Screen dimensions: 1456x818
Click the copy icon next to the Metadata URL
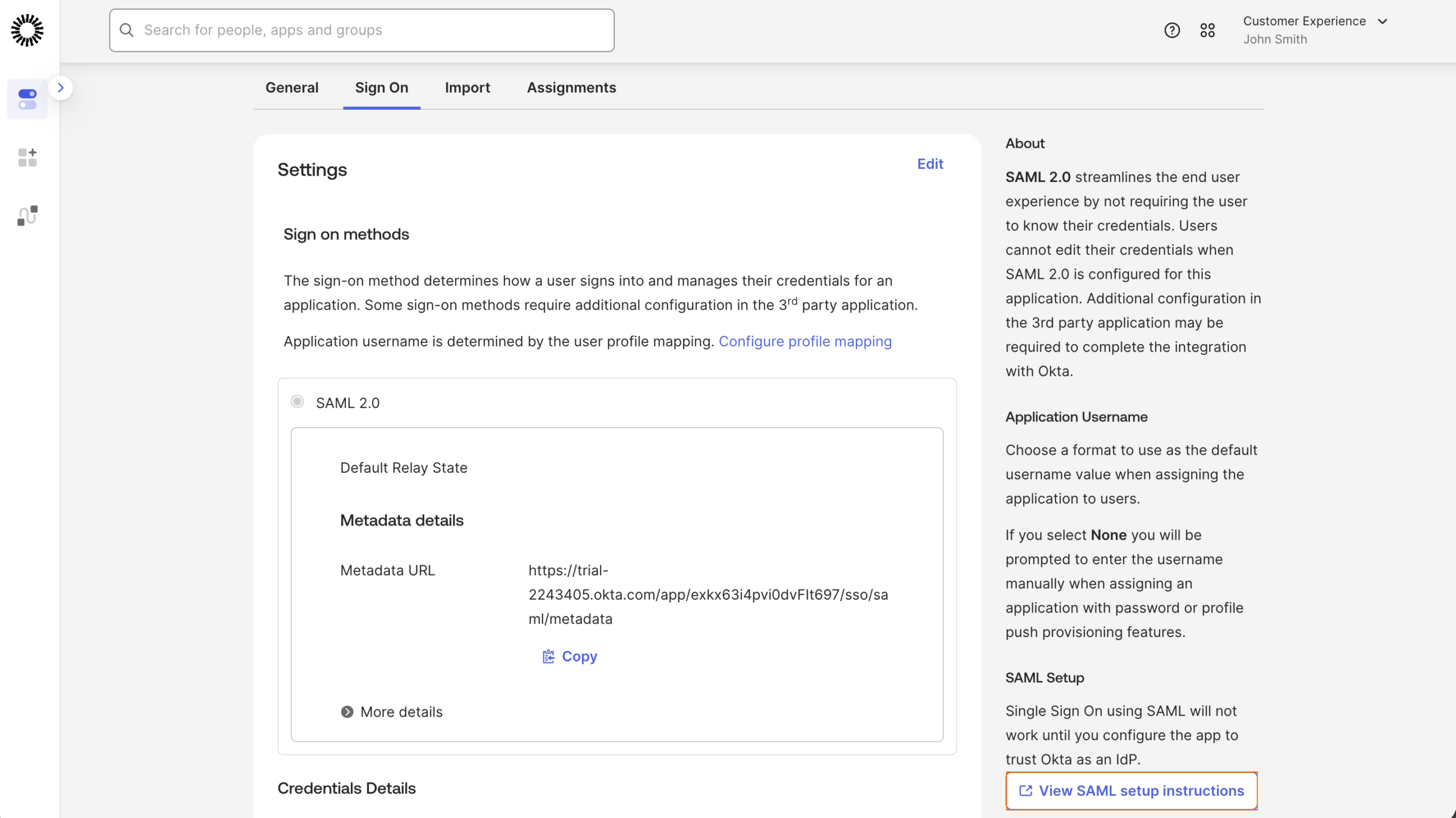coord(548,656)
